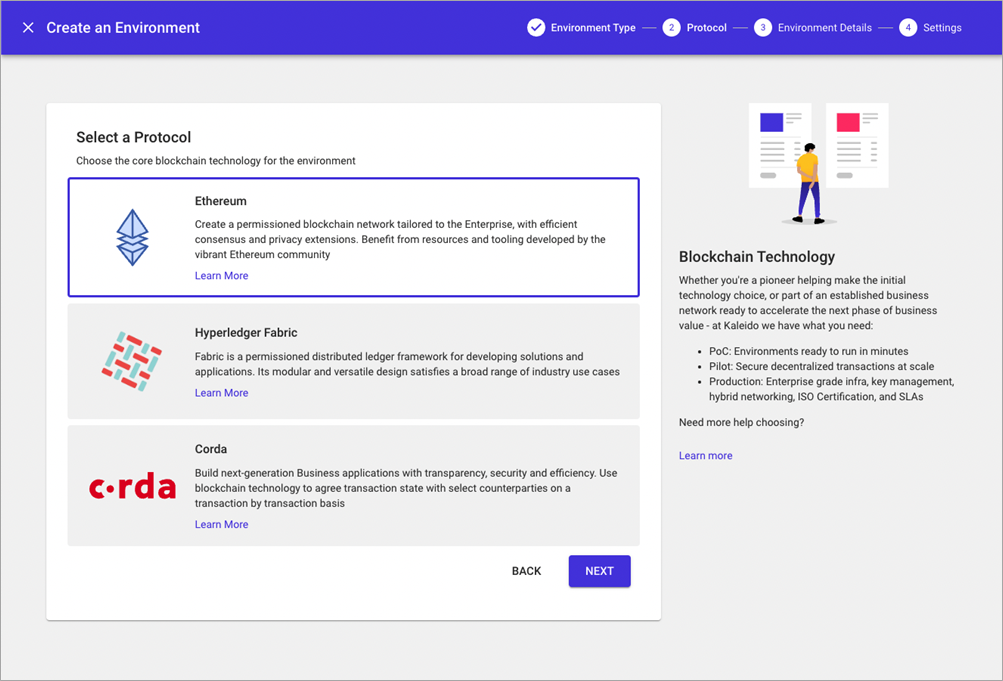Go to the Environment Type step label
Screen dimensions: 1003x681
(593, 28)
